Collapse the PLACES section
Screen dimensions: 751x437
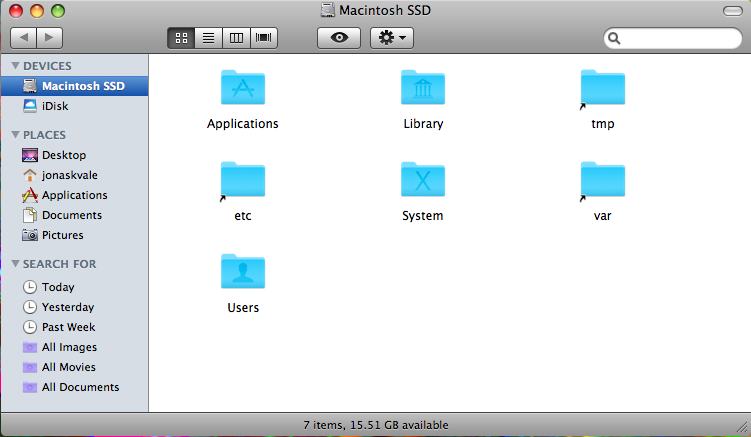tap(15, 135)
